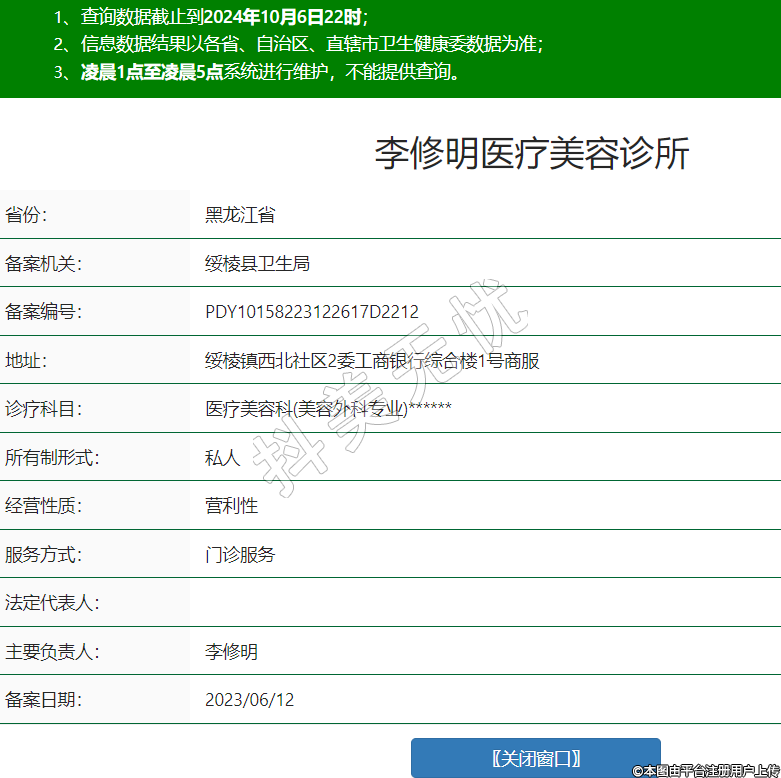Click the 法定代表人 field label

click(x=52, y=603)
